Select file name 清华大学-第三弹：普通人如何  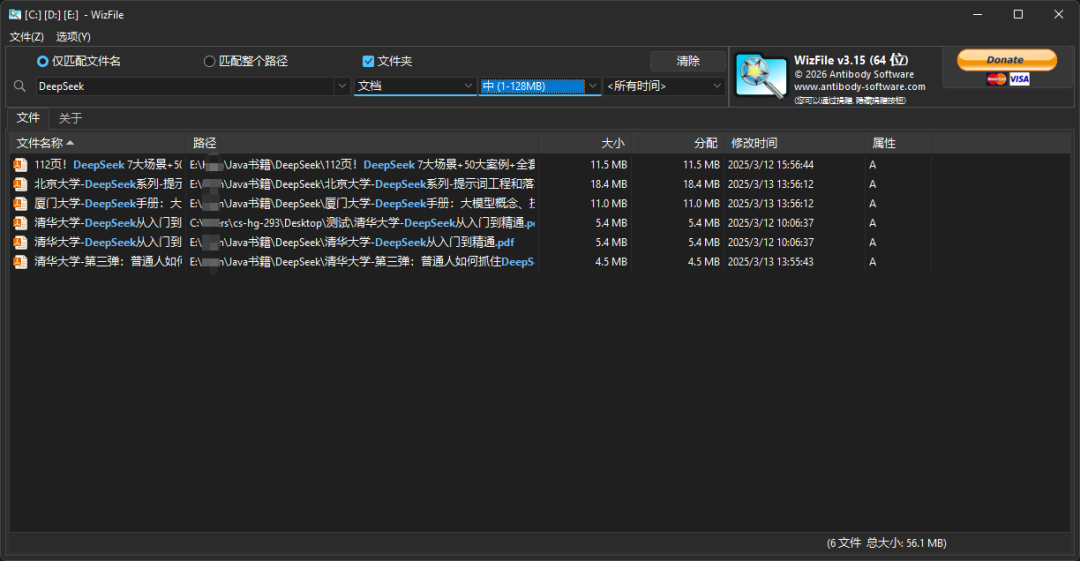pos(108,262)
